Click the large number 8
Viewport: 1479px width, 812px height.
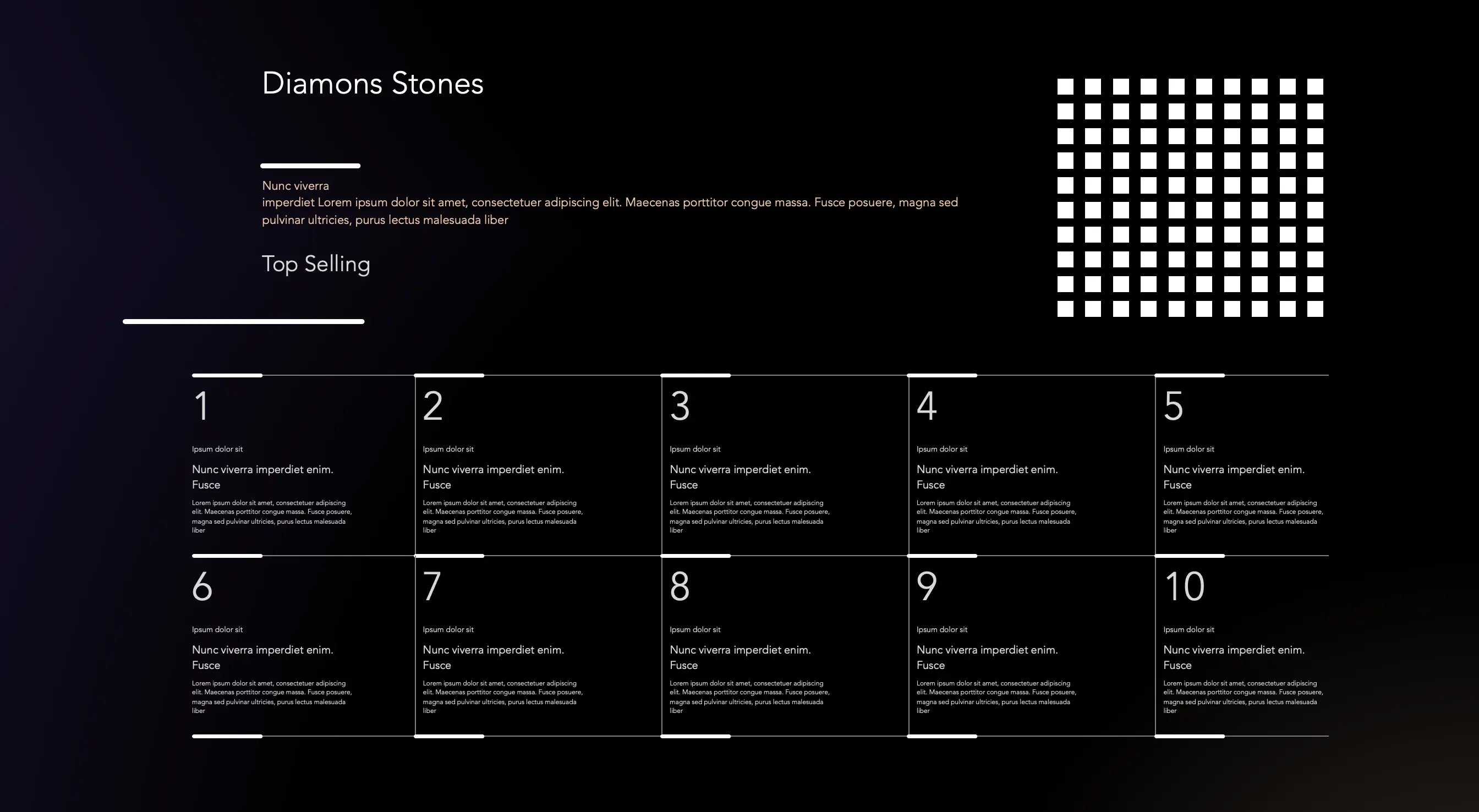click(x=680, y=586)
